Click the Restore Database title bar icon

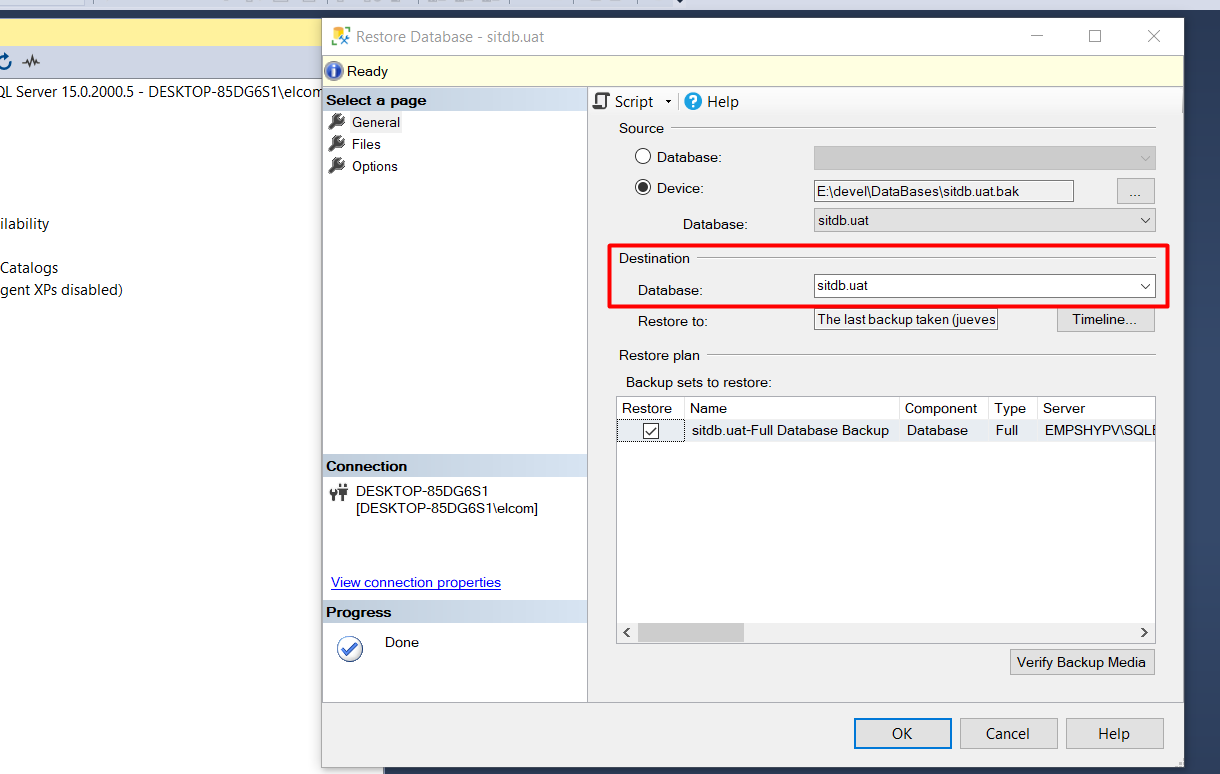339,37
